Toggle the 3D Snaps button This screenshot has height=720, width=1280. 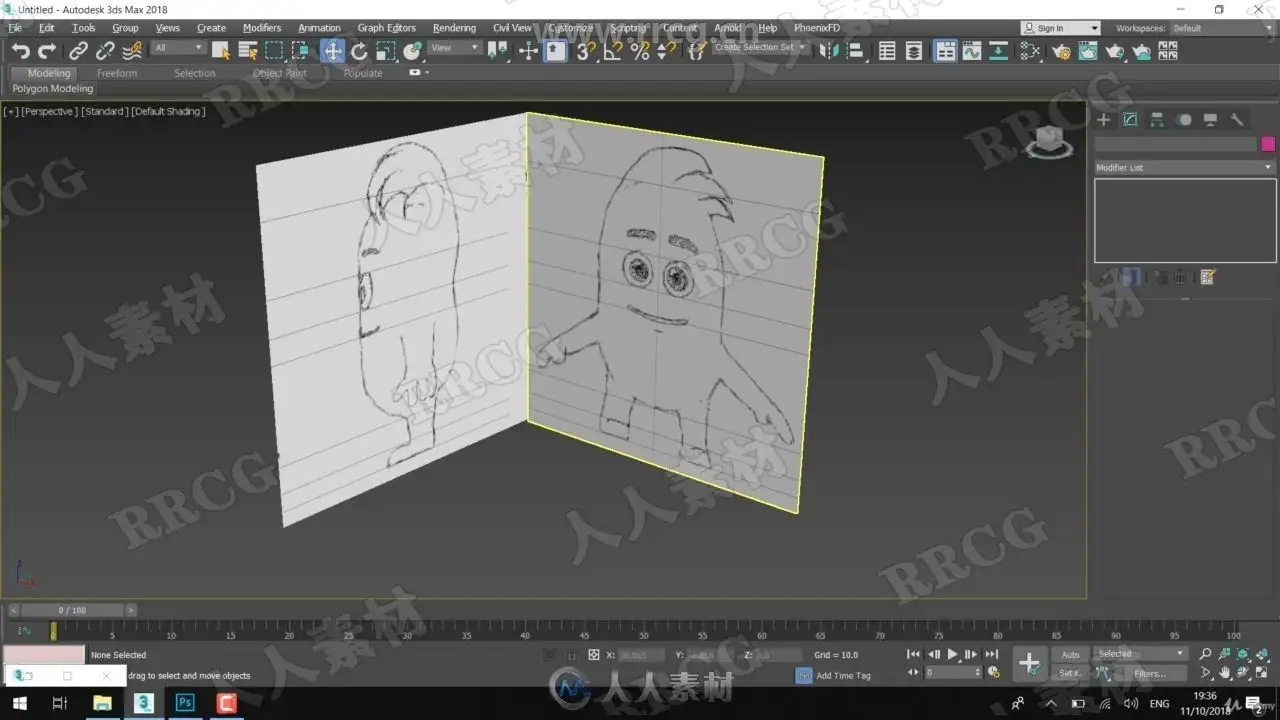coord(586,51)
